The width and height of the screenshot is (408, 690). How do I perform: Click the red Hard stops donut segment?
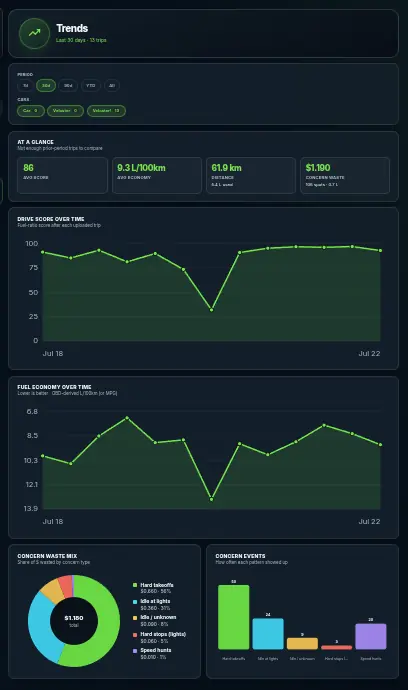coord(66,585)
